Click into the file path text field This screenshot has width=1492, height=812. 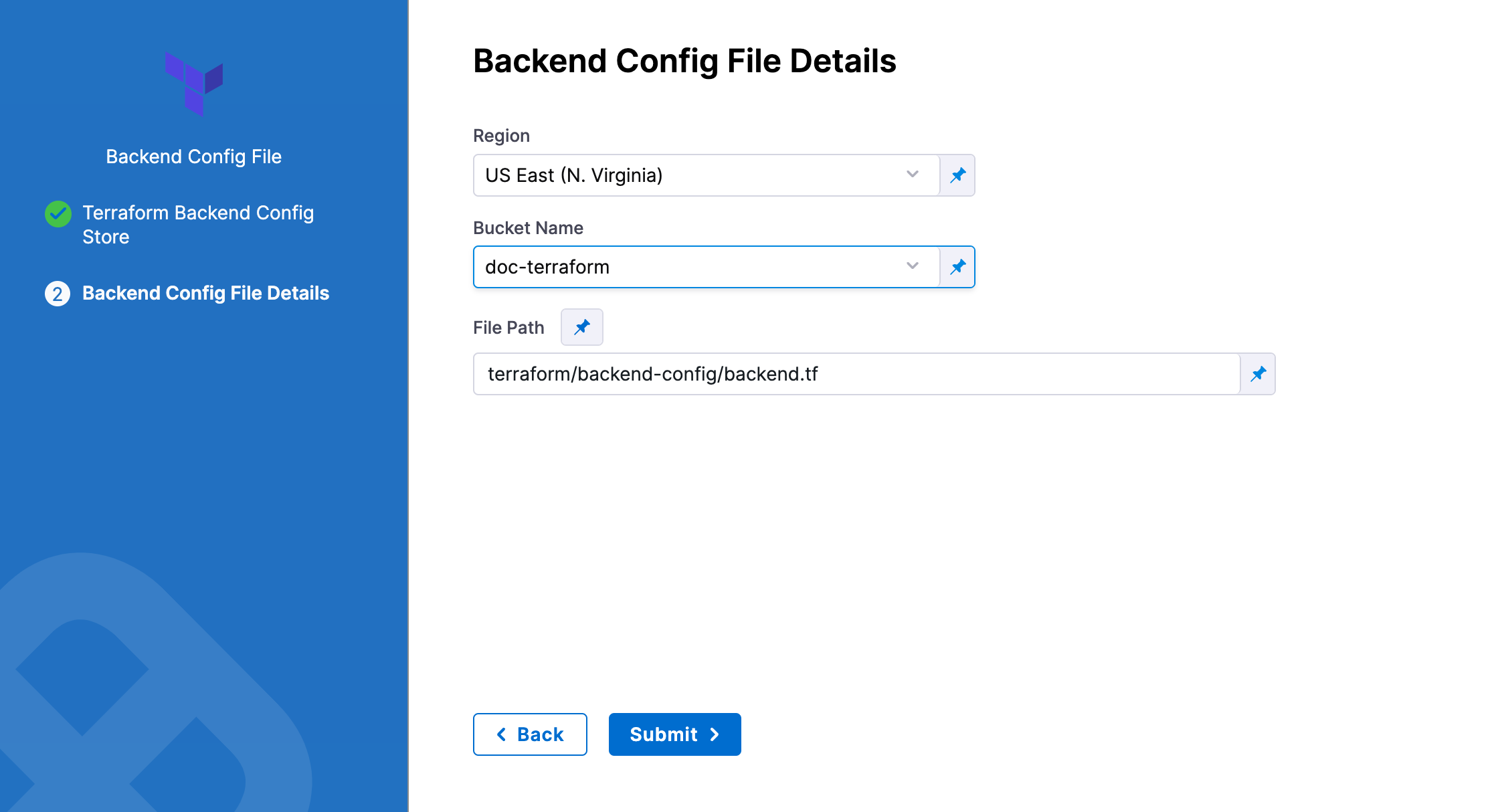click(856, 374)
